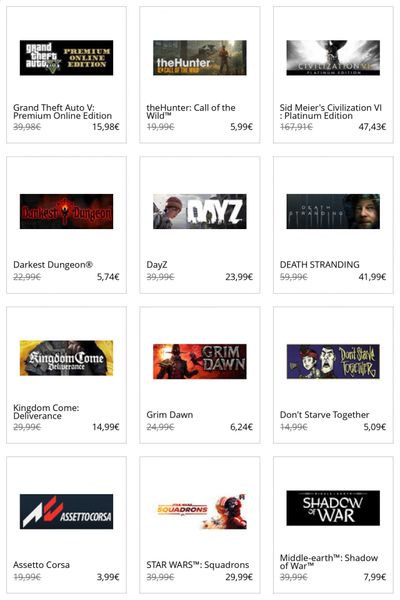Select theHunter Call of the Wild banner

[x=199, y=58]
